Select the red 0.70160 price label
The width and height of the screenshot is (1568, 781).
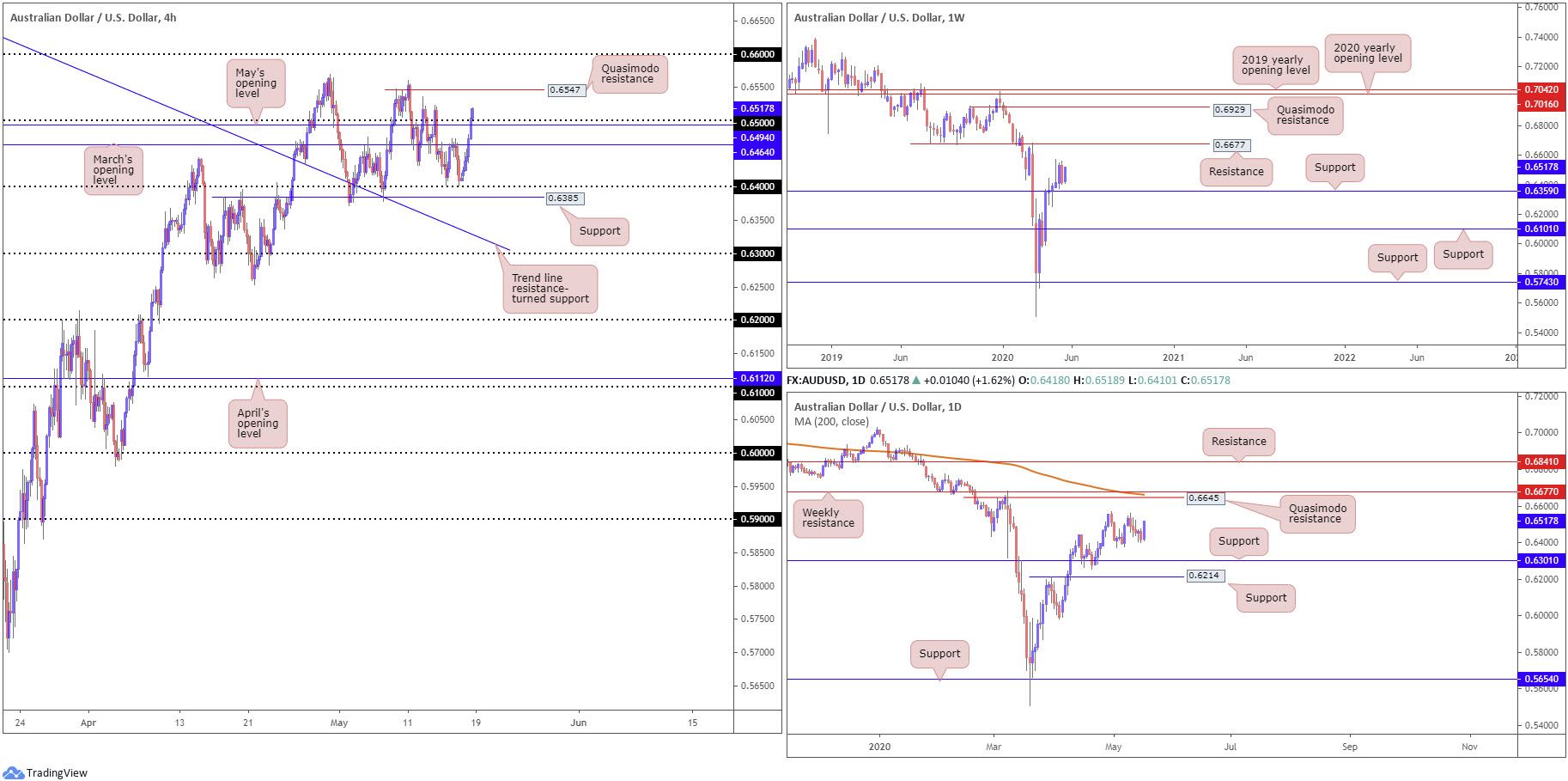click(1541, 104)
